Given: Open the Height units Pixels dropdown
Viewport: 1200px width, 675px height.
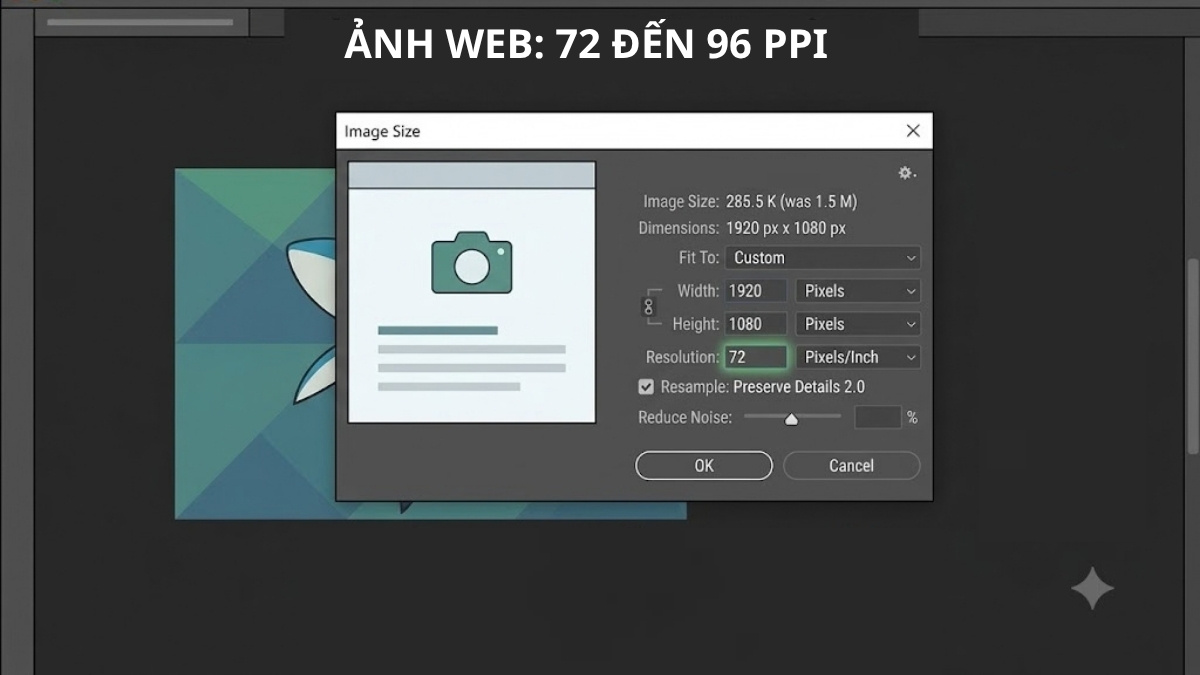Looking at the screenshot, I should pyautogui.click(x=858, y=324).
